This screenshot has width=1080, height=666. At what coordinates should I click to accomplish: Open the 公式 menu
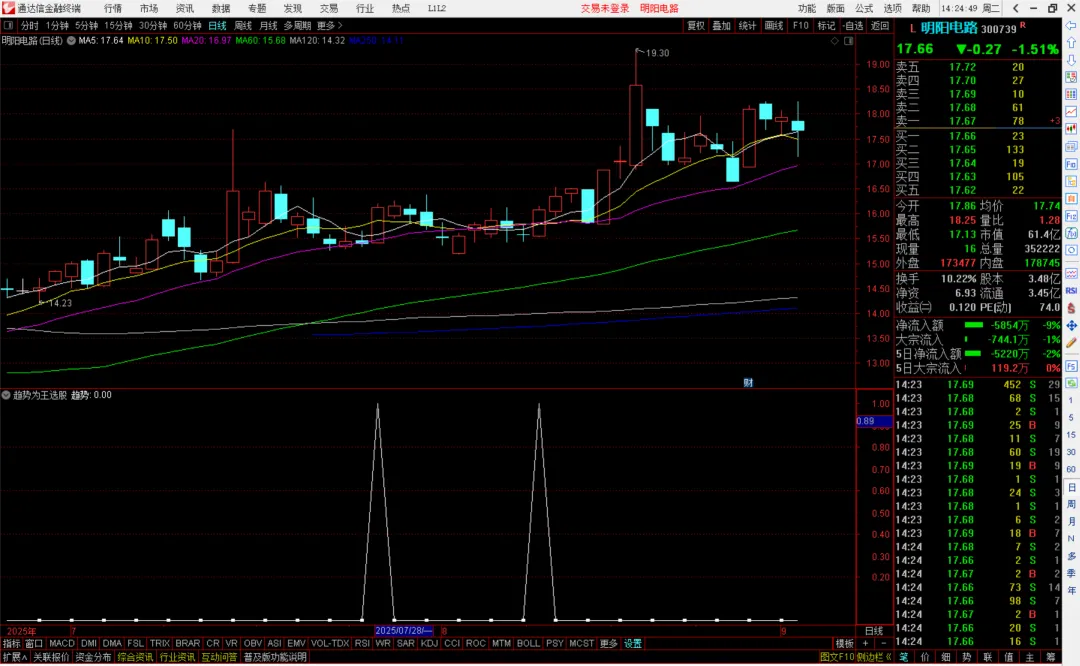click(864, 8)
